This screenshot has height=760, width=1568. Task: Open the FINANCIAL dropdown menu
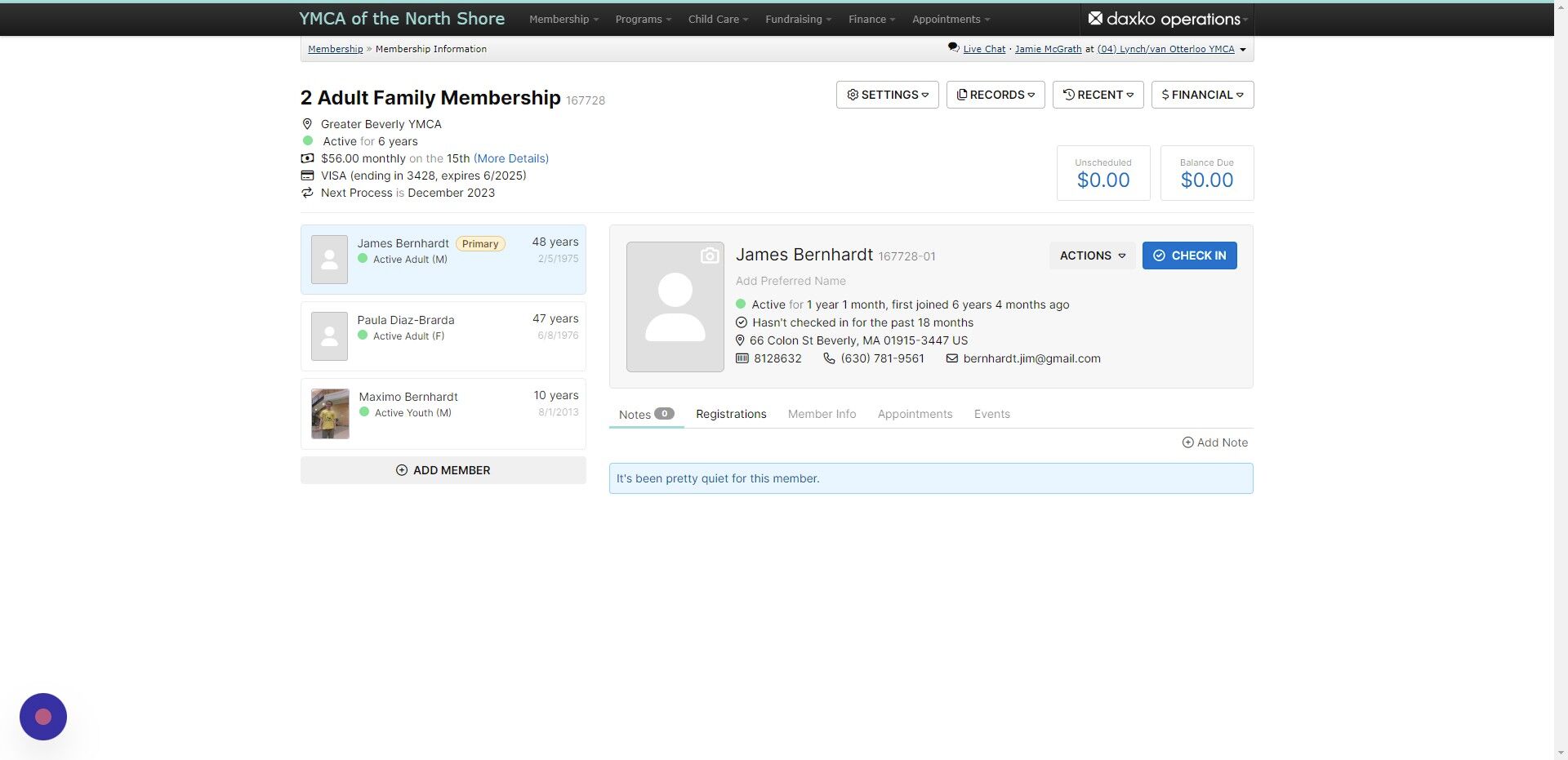click(1202, 95)
